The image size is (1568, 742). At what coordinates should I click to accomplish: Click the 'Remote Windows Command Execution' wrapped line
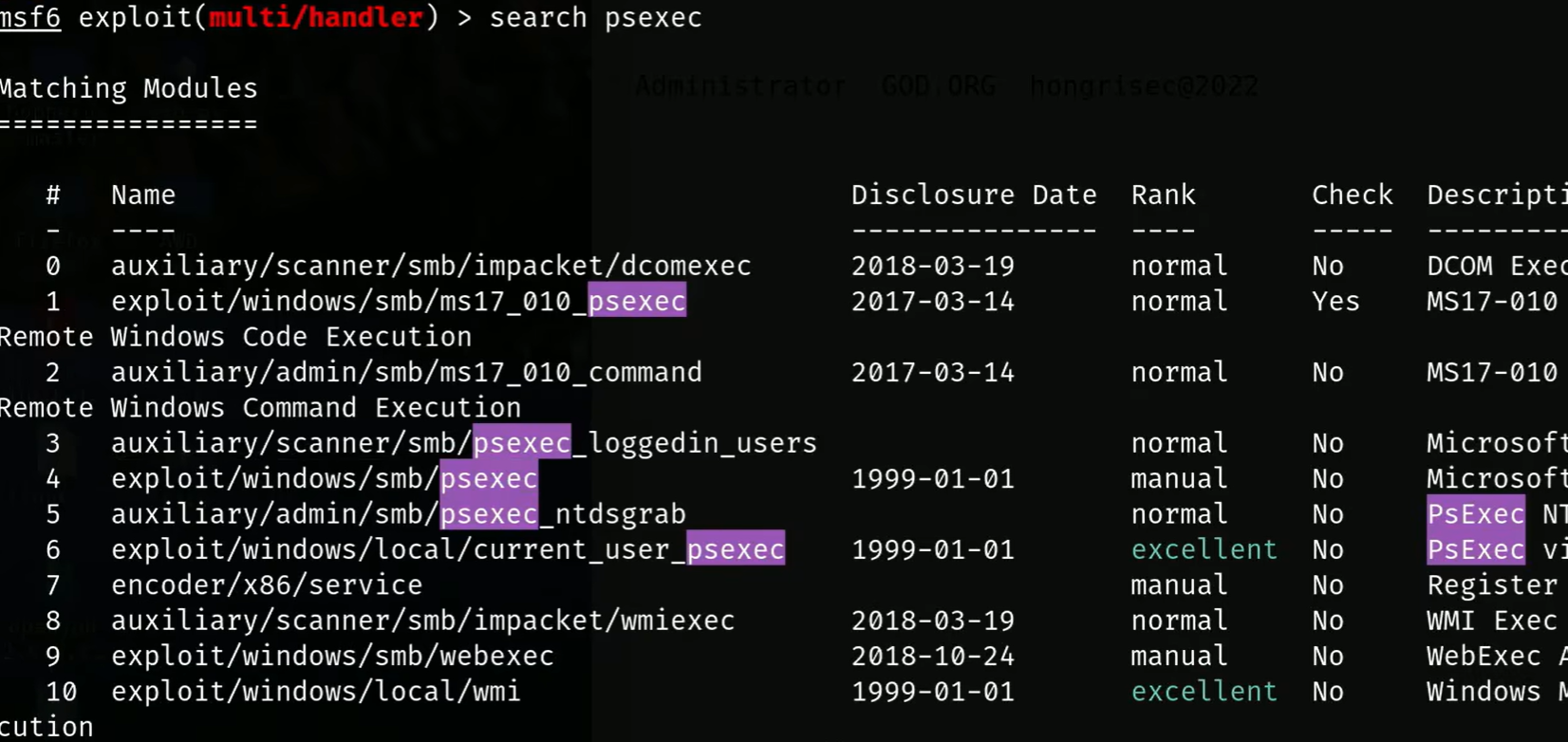tap(260, 408)
